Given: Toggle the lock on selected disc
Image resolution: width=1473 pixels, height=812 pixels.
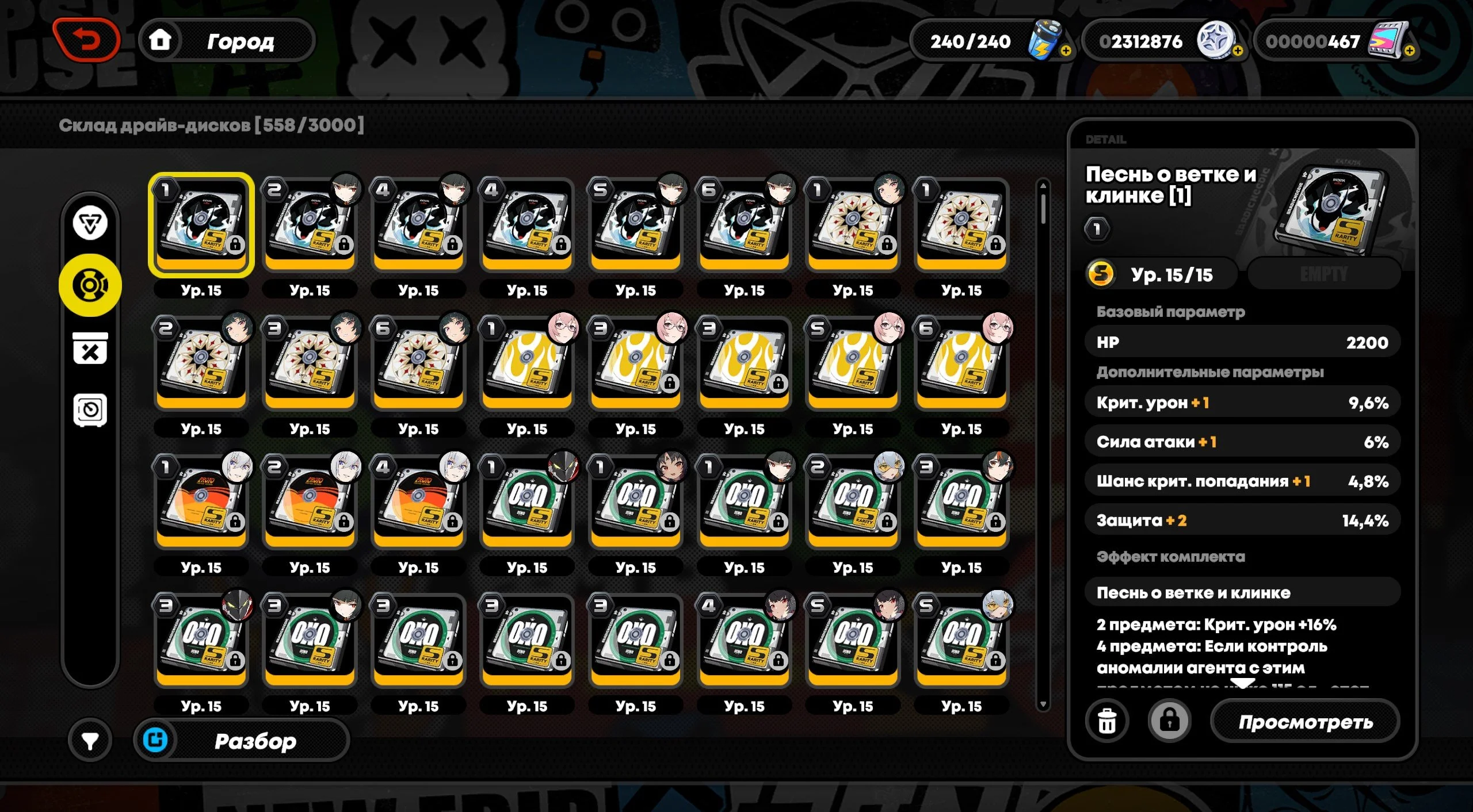Looking at the screenshot, I should coord(1169,720).
